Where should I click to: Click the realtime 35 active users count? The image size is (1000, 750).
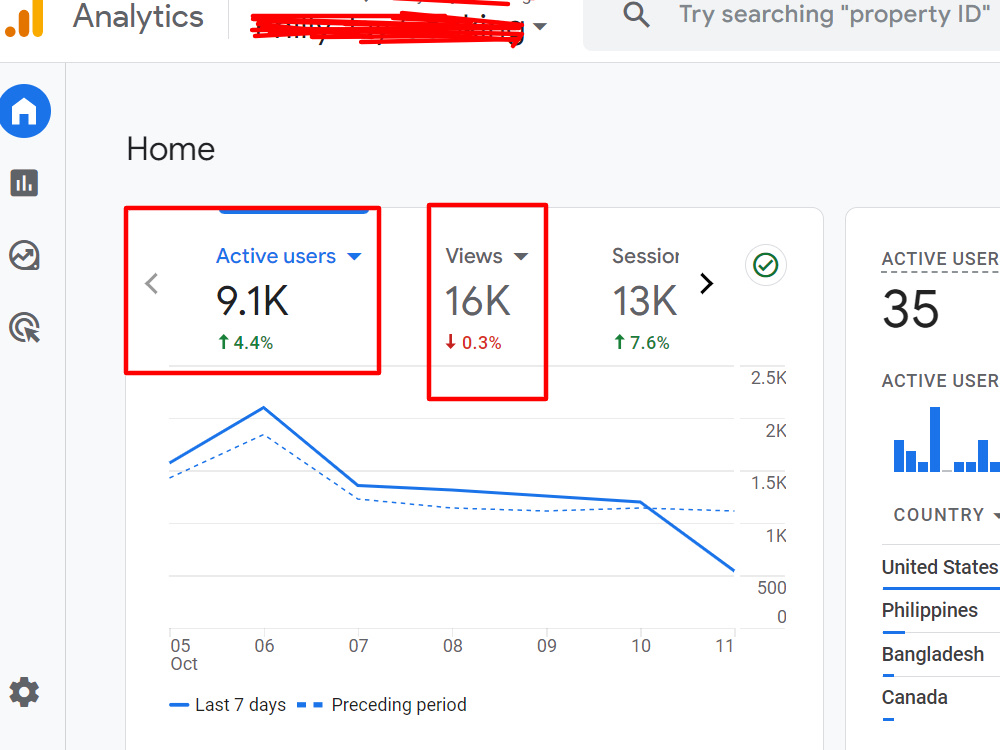[x=911, y=309]
